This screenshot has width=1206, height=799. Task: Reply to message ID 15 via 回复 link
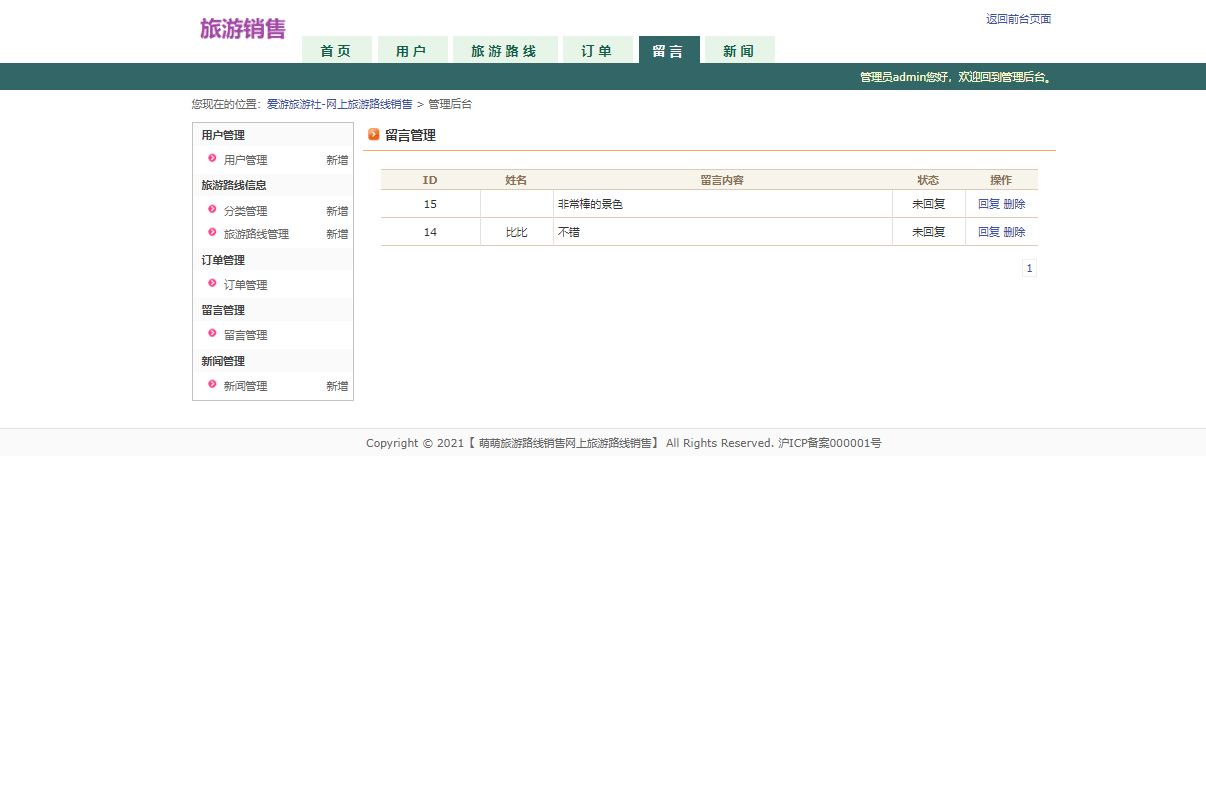pos(989,203)
